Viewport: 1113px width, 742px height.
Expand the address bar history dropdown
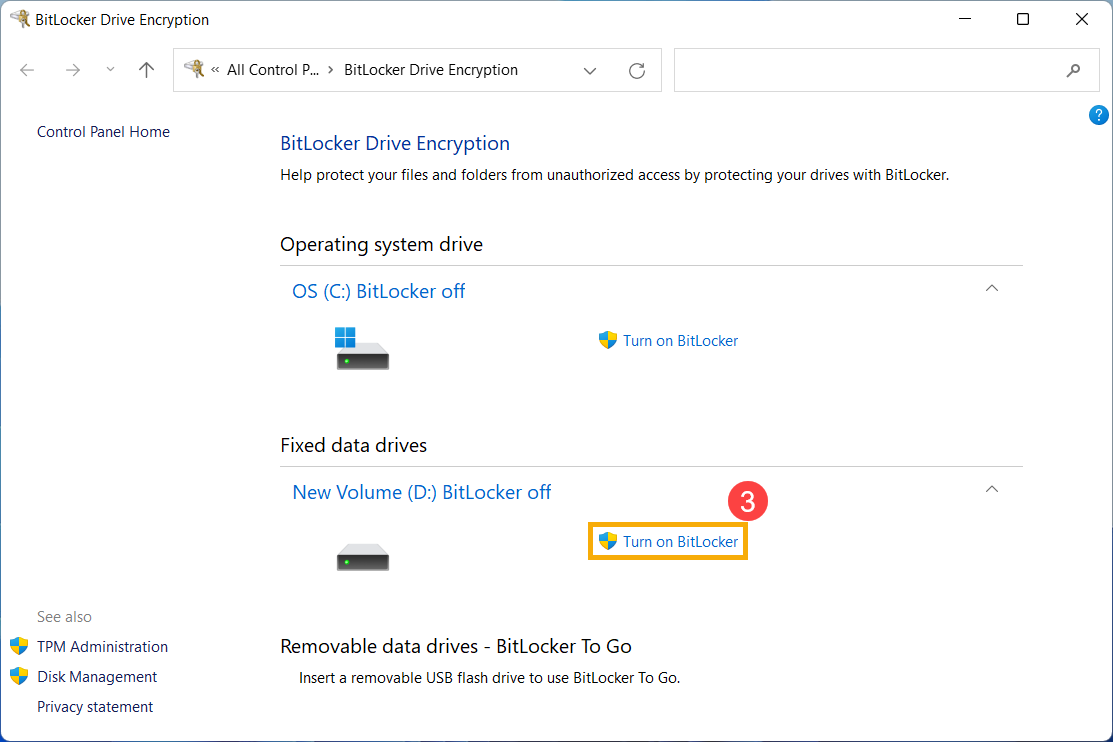590,70
